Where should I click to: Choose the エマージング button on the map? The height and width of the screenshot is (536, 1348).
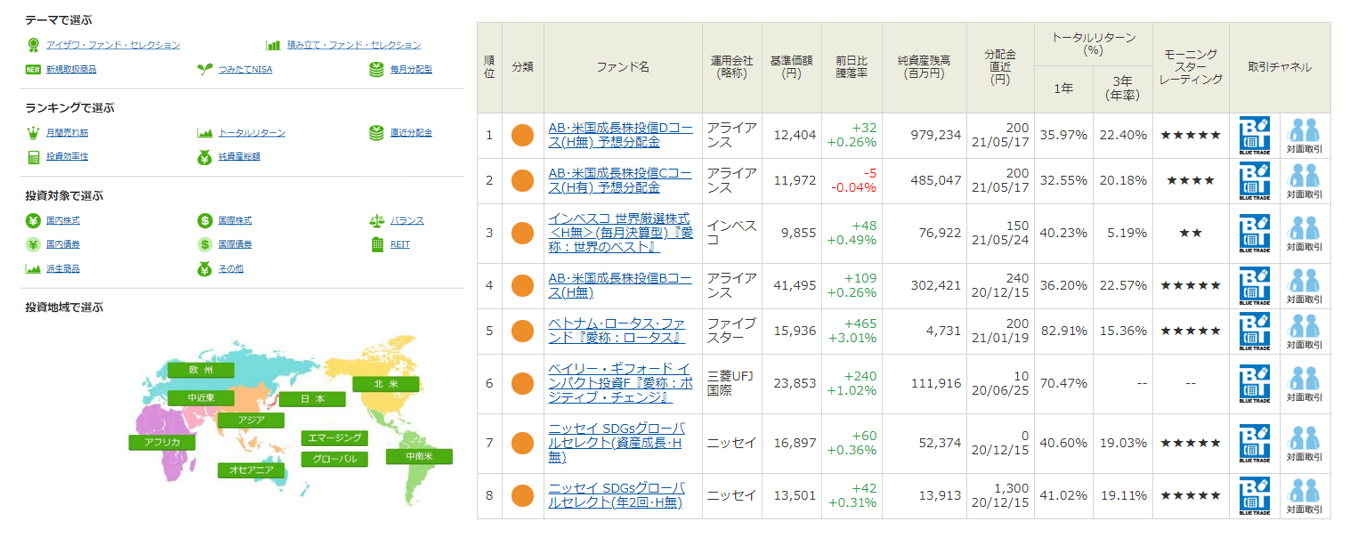pos(334,438)
